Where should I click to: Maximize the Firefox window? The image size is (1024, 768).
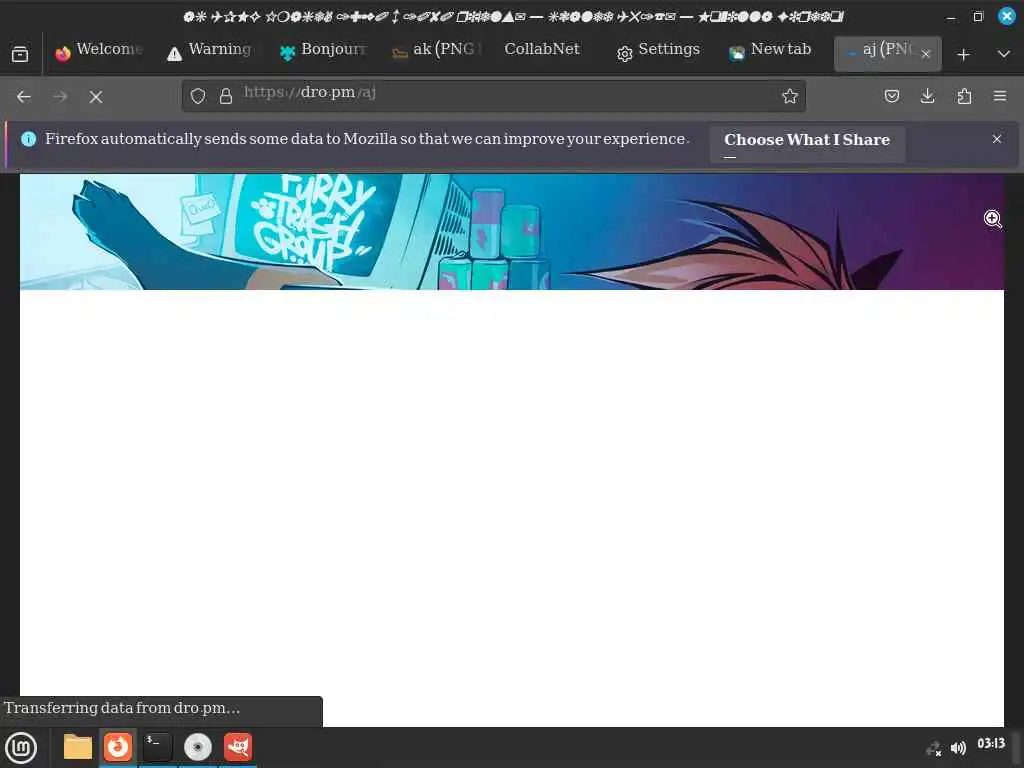tap(978, 17)
